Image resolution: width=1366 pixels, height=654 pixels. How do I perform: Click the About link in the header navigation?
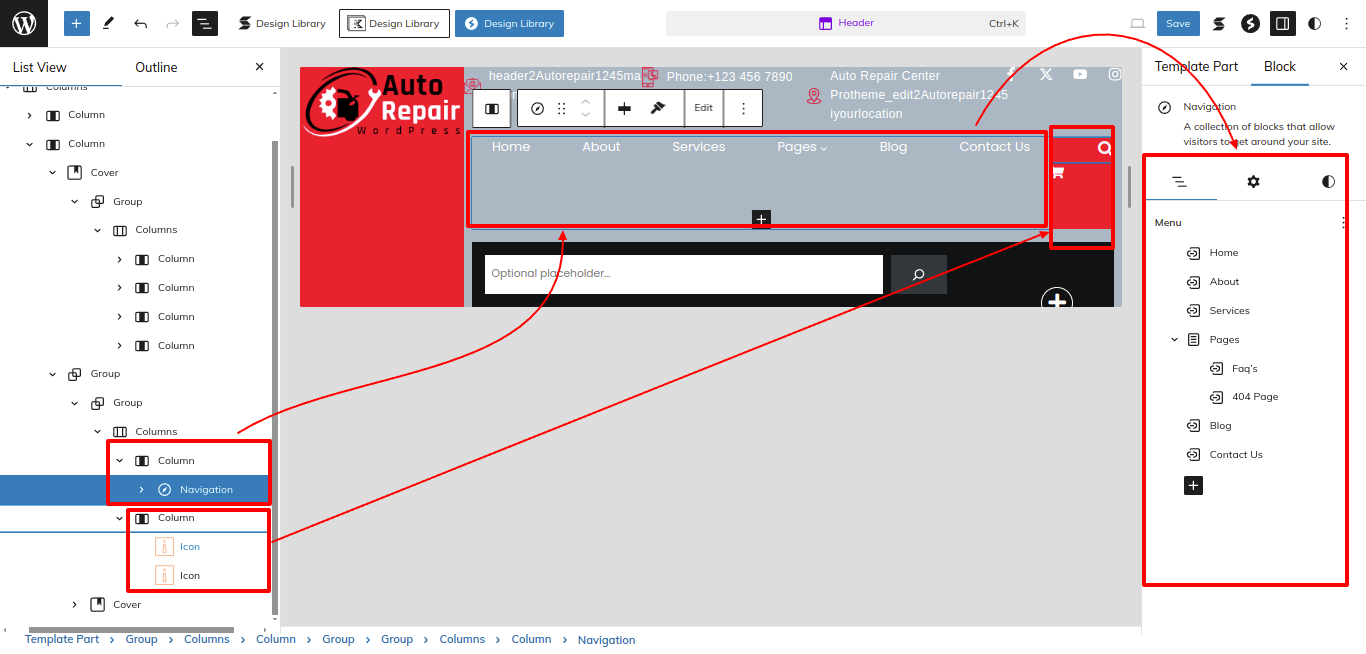pos(601,147)
